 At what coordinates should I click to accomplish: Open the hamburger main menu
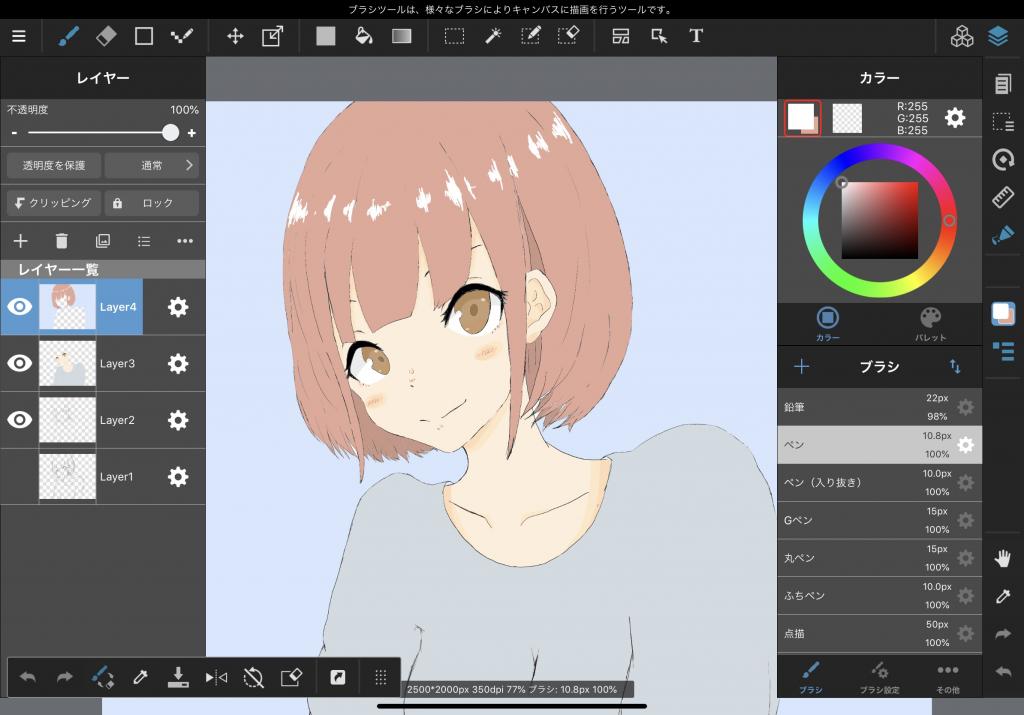click(x=19, y=36)
